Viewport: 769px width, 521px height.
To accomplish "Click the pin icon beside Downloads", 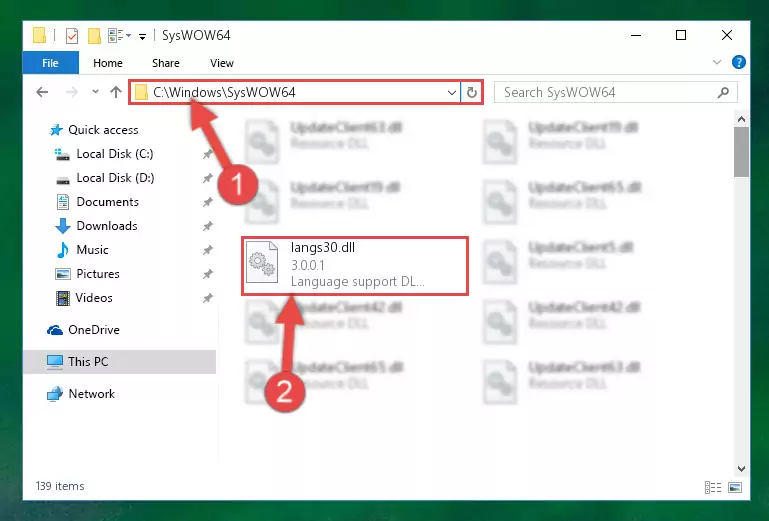I will click(x=207, y=226).
